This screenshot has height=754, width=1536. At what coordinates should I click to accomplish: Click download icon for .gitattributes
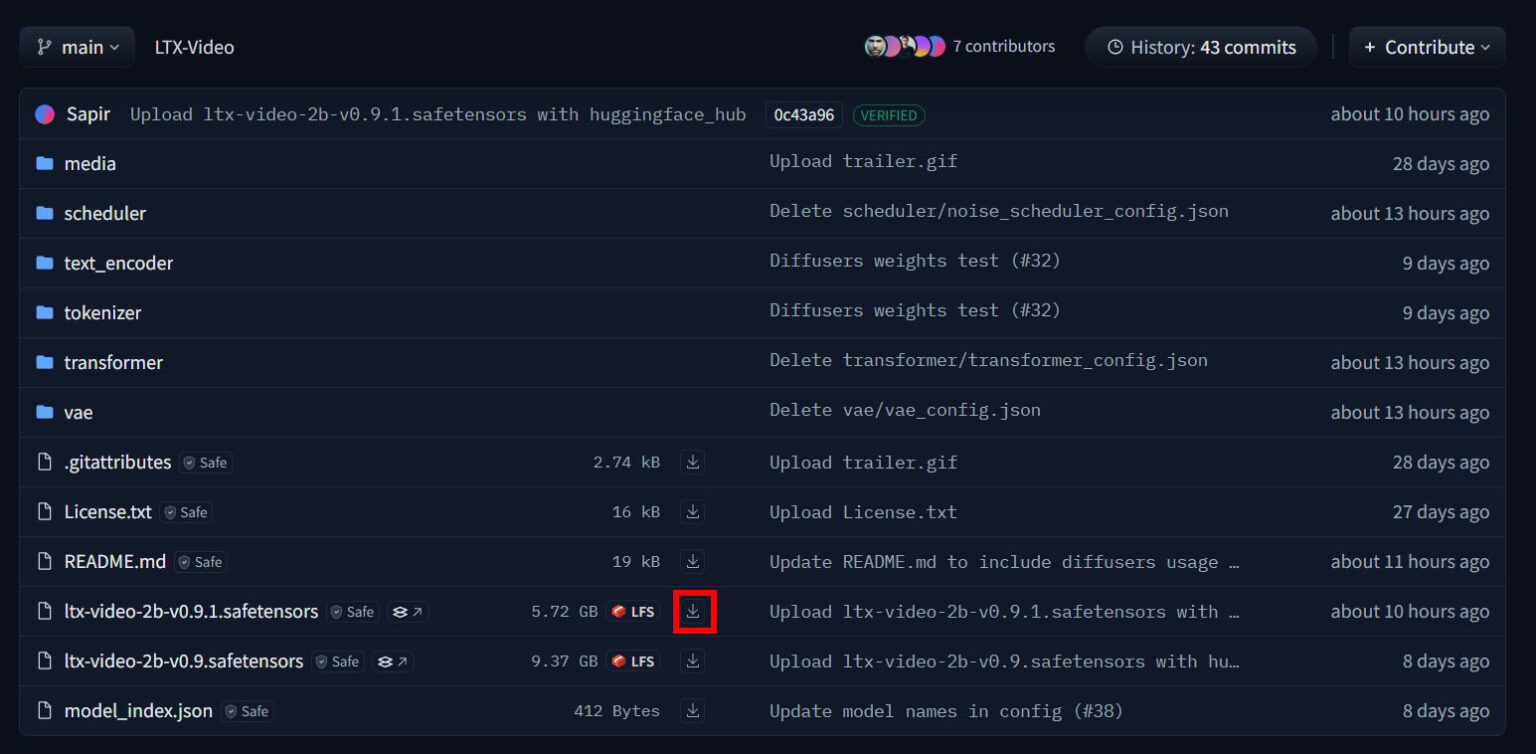point(693,462)
